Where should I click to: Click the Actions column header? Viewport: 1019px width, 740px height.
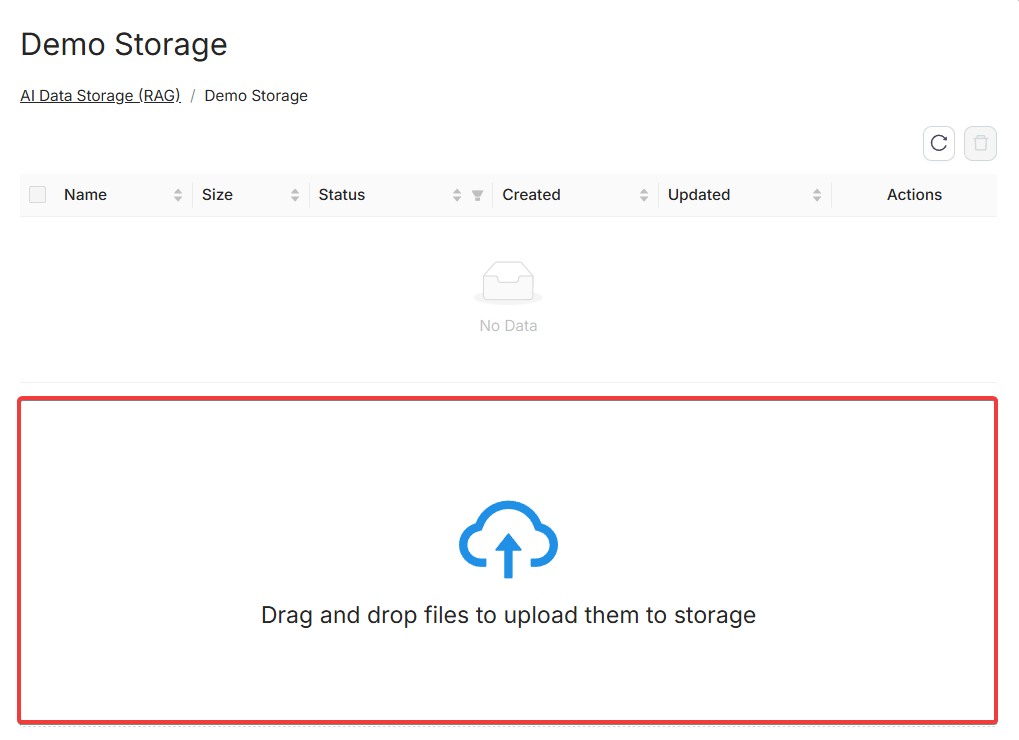914,195
